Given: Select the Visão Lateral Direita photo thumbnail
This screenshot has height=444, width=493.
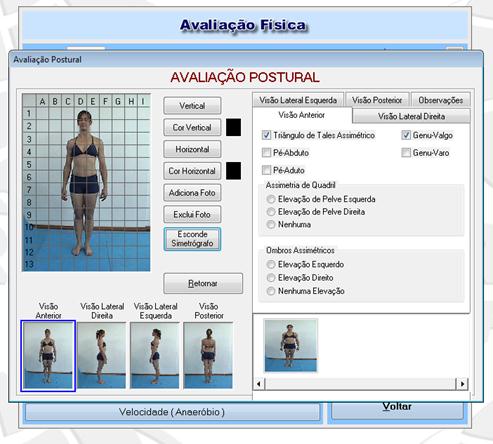Looking at the screenshot, I should pos(102,355).
